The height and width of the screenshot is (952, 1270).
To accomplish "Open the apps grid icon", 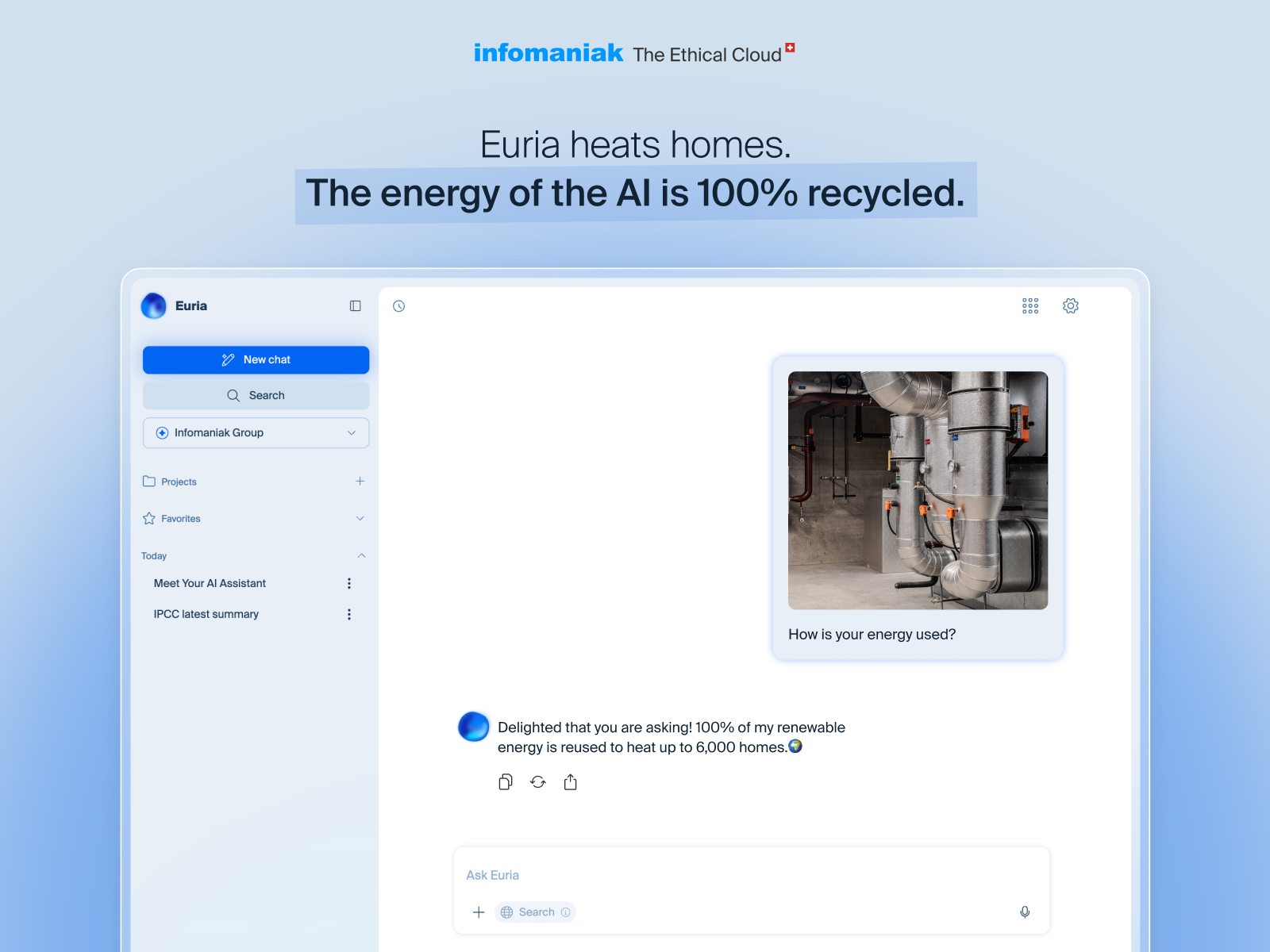I will pos(1030,306).
